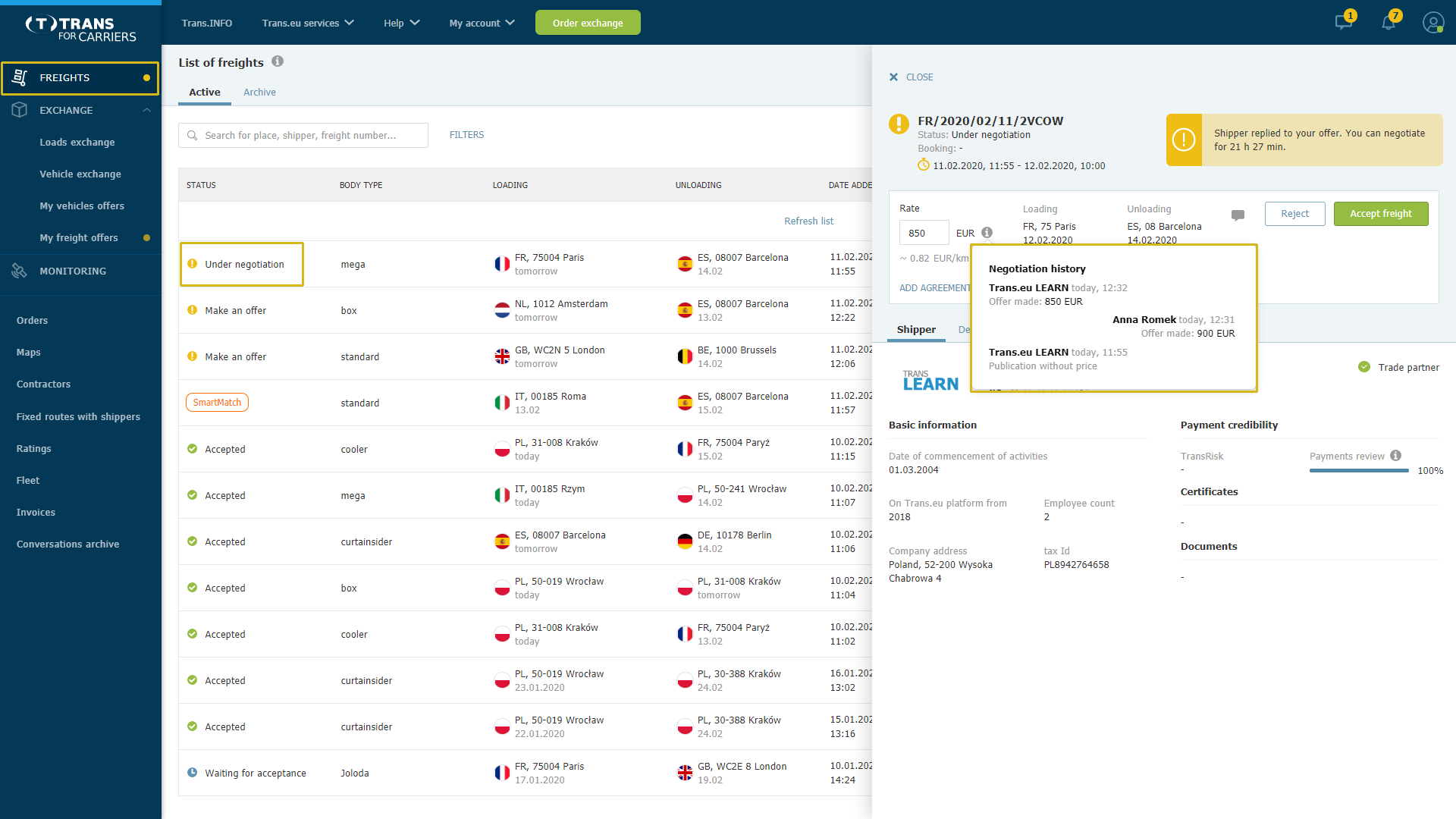Select the Under negotiation freight row
The width and height of the screenshot is (1456, 819).
pyautogui.click(x=525, y=264)
